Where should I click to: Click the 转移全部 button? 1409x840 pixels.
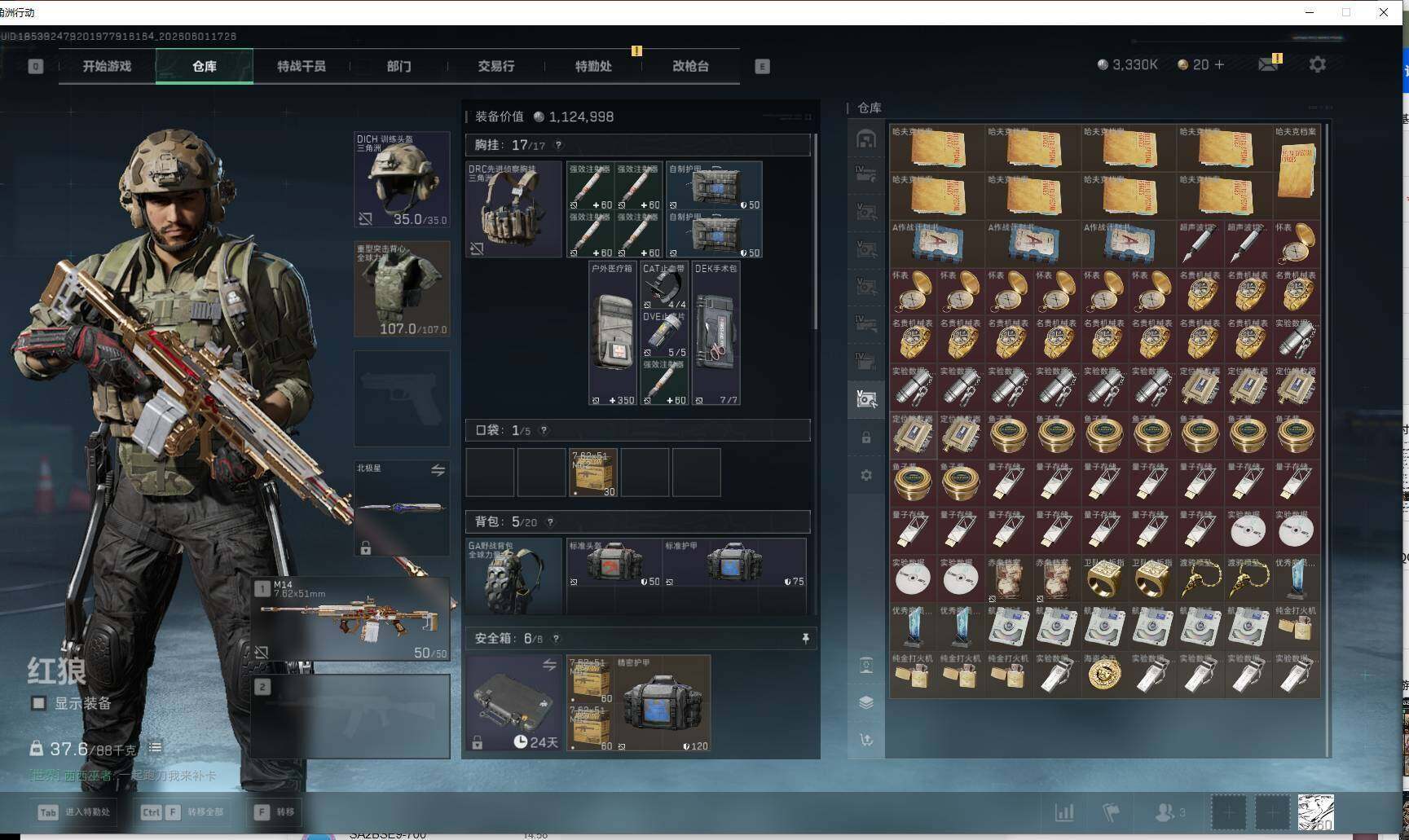coord(183,811)
